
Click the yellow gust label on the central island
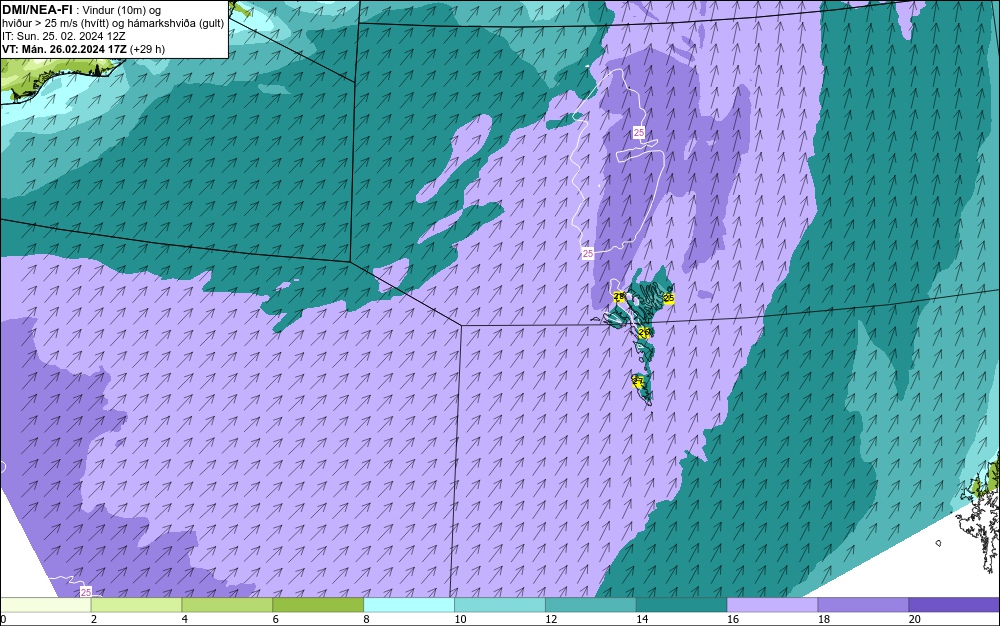tap(644, 331)
